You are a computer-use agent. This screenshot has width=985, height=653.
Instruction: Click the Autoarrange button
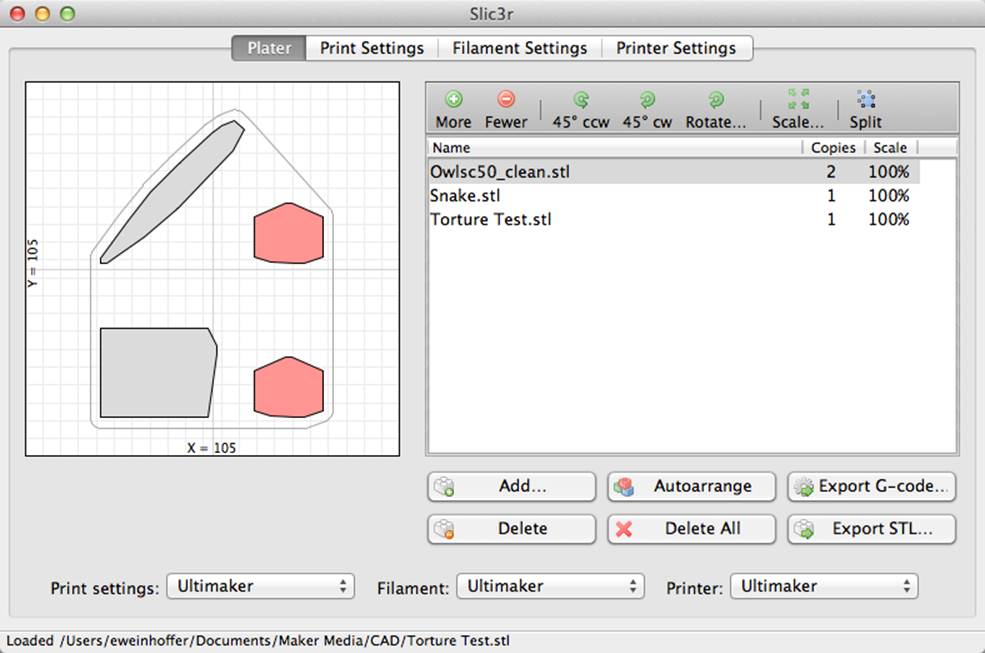(x=692, y=486)
